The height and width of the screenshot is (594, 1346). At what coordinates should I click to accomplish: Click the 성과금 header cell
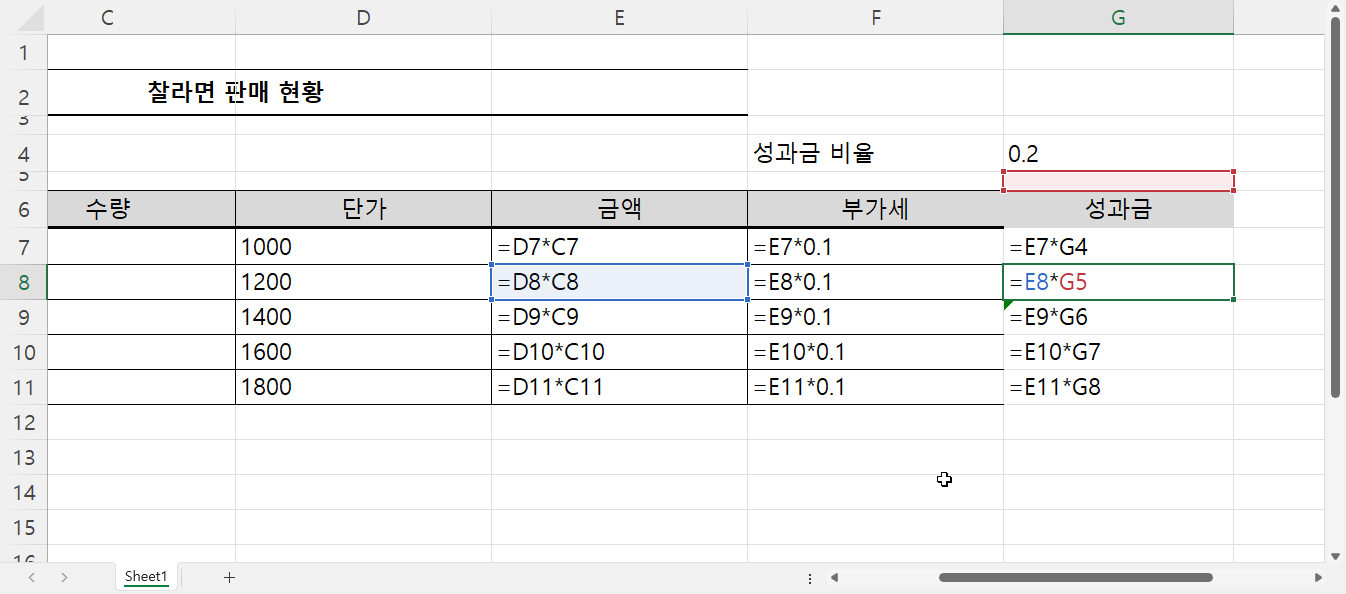click(1118, 209)
